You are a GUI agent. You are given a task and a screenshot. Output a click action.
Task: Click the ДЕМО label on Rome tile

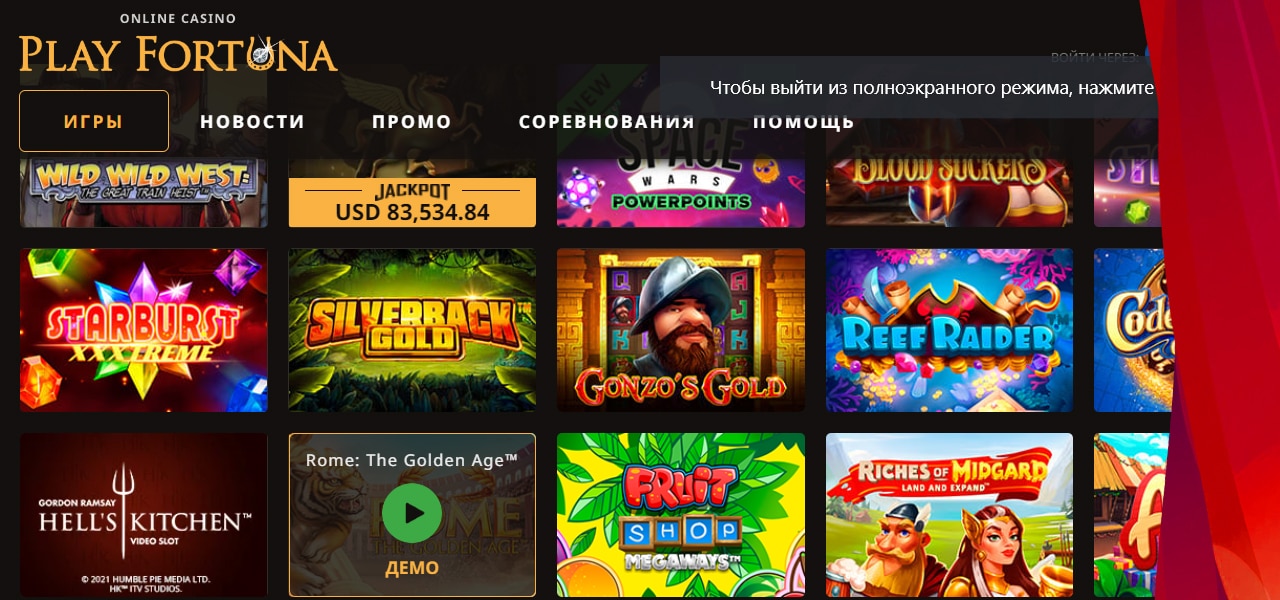[x=412, y=568]
